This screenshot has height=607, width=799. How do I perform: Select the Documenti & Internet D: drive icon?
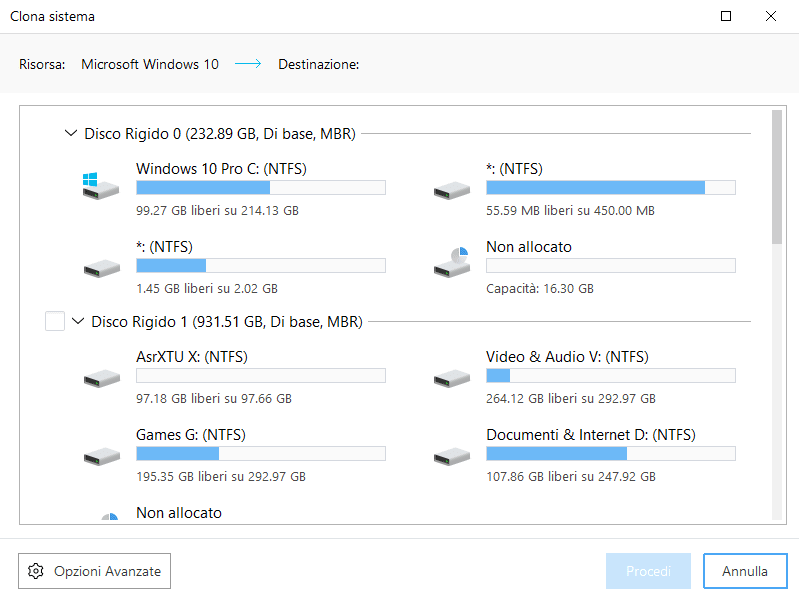[452, 456]
